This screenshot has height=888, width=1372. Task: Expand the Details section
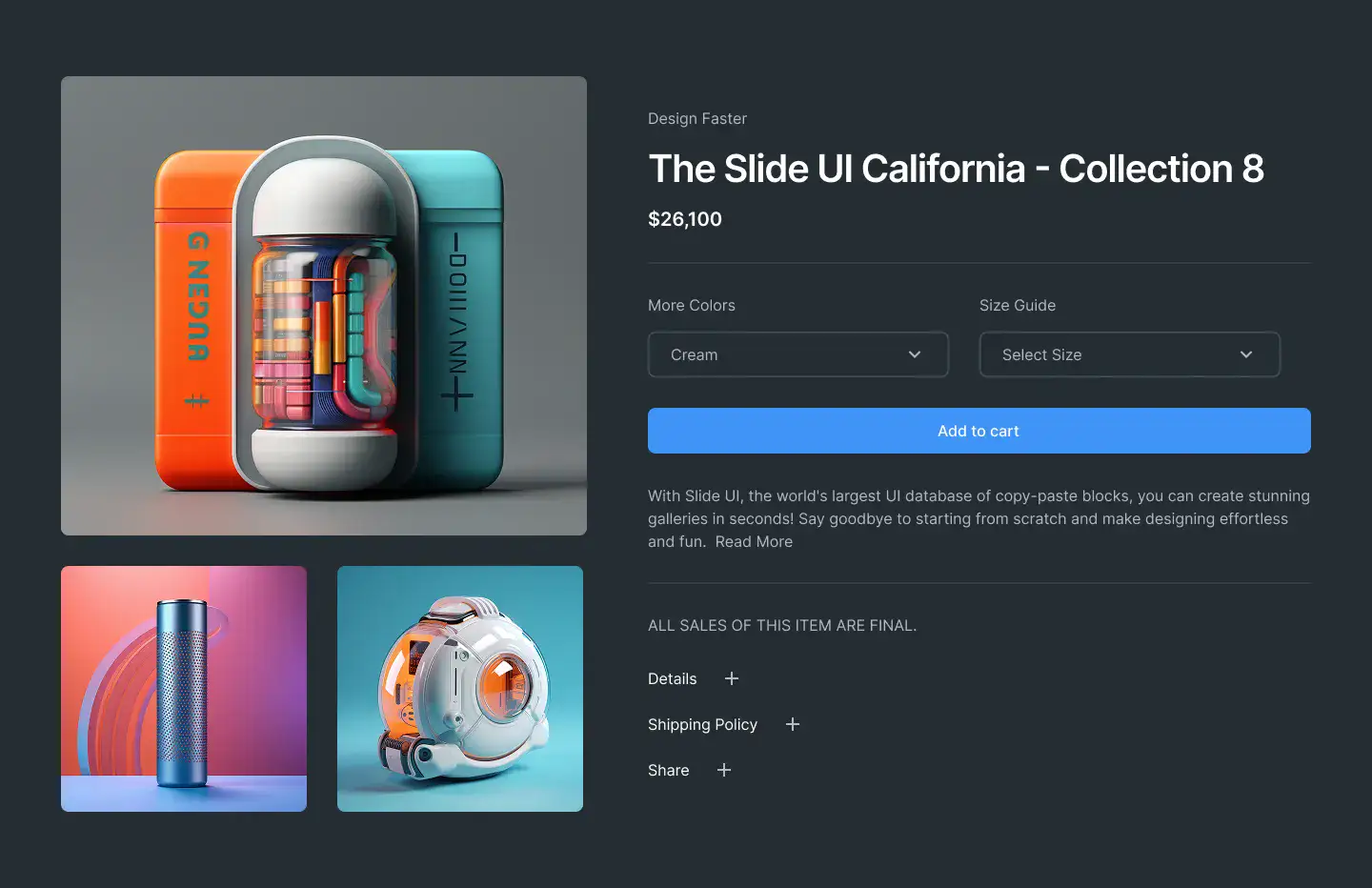click(x=694, y=678)
